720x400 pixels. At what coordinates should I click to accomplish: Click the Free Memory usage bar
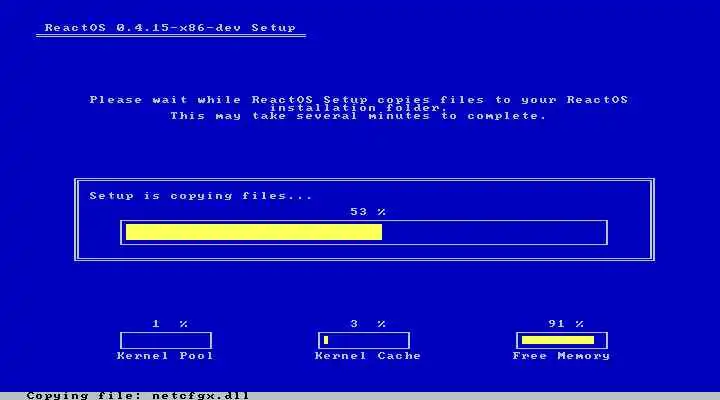(x=562, y=341)
